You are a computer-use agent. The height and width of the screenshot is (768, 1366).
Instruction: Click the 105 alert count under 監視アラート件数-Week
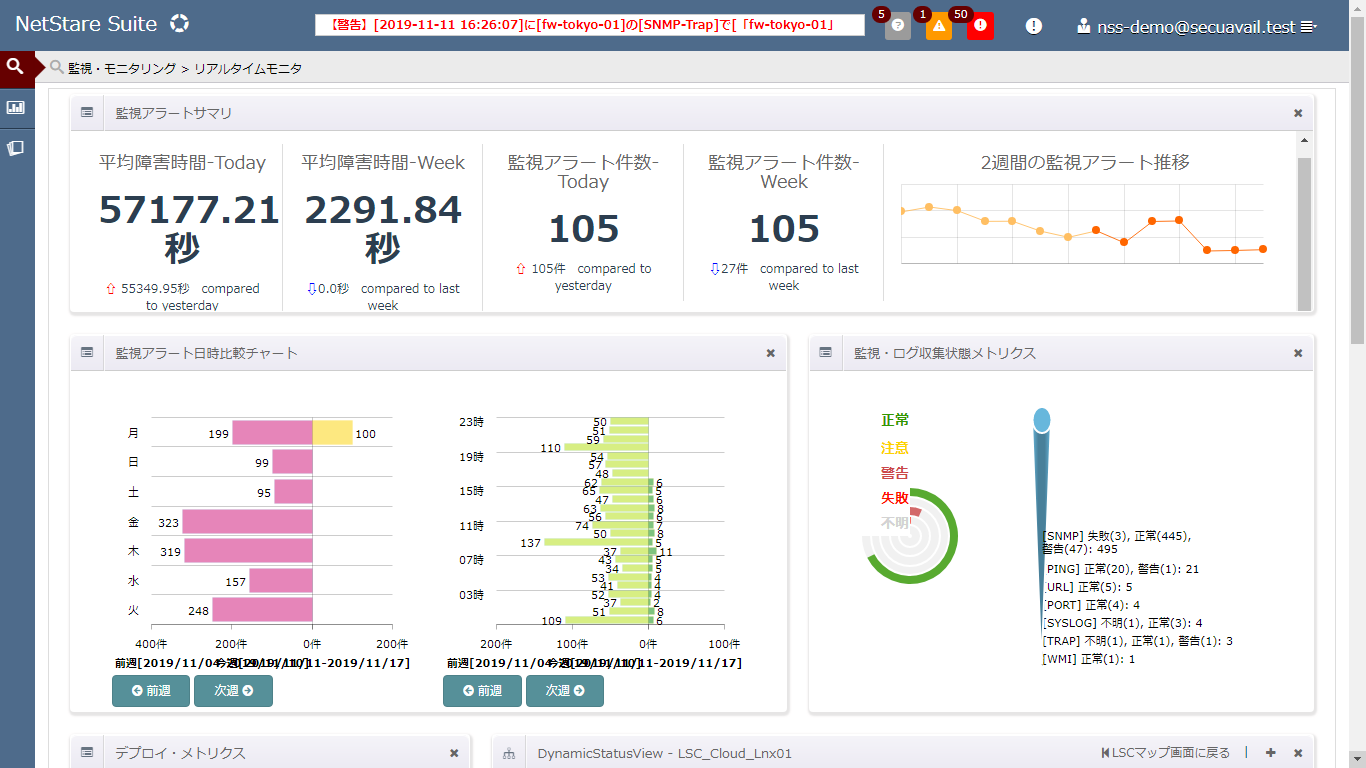(784, 229)
